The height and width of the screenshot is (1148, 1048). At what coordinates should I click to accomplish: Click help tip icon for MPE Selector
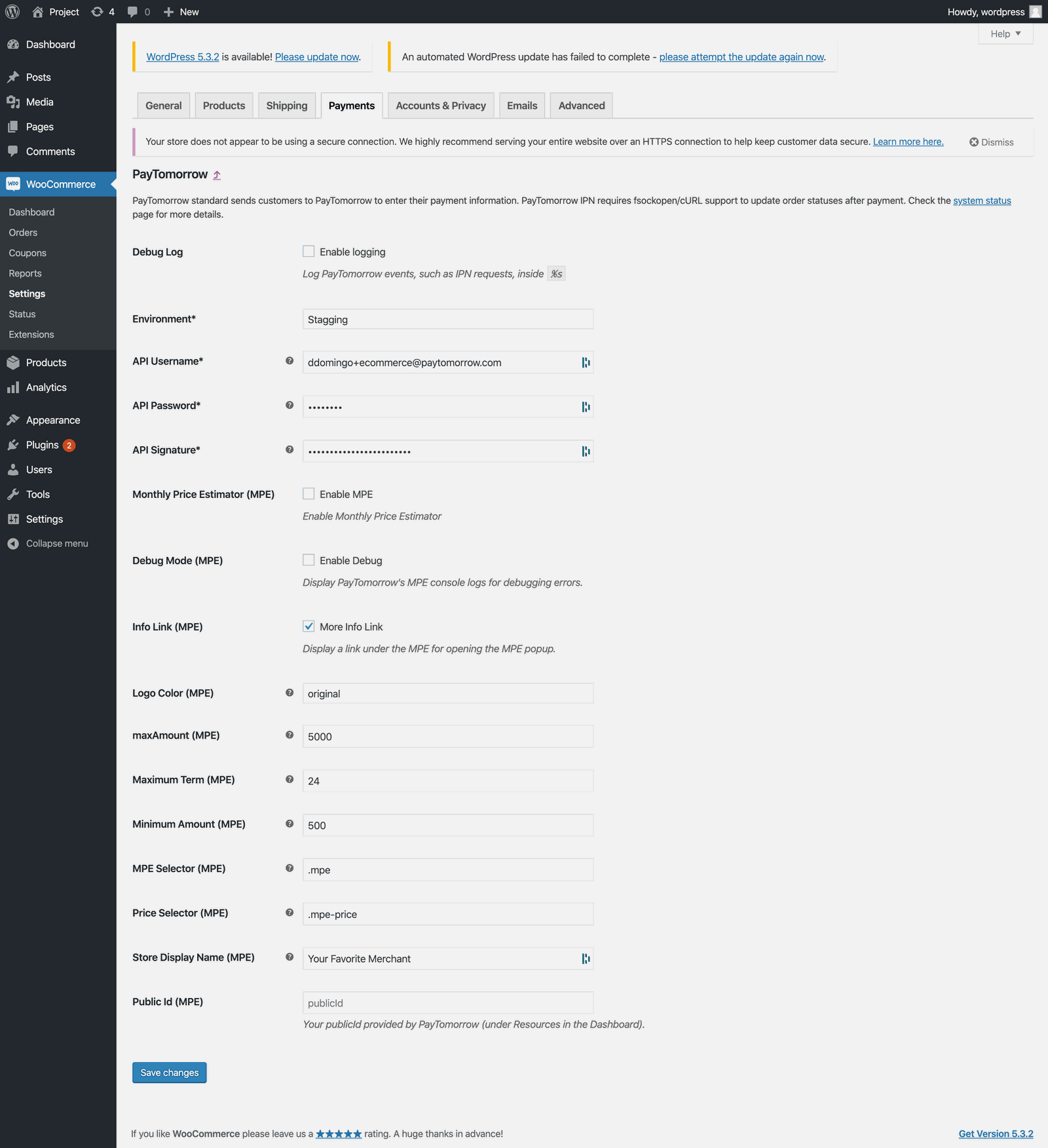pos(290,868)
